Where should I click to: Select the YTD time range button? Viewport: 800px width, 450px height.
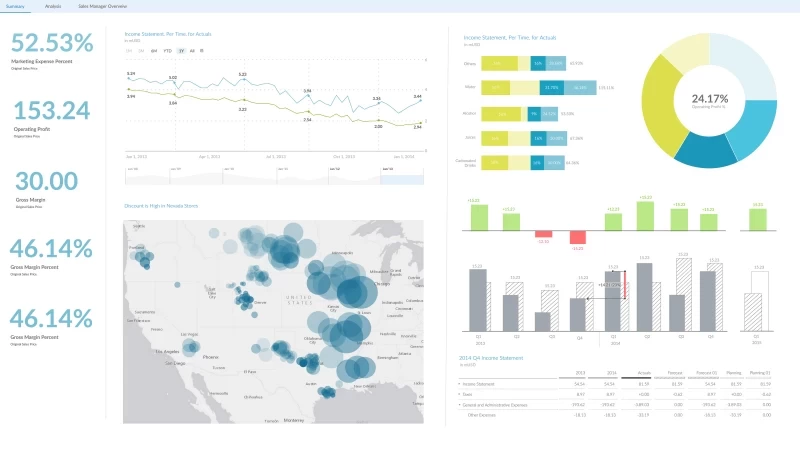[167, 51]
